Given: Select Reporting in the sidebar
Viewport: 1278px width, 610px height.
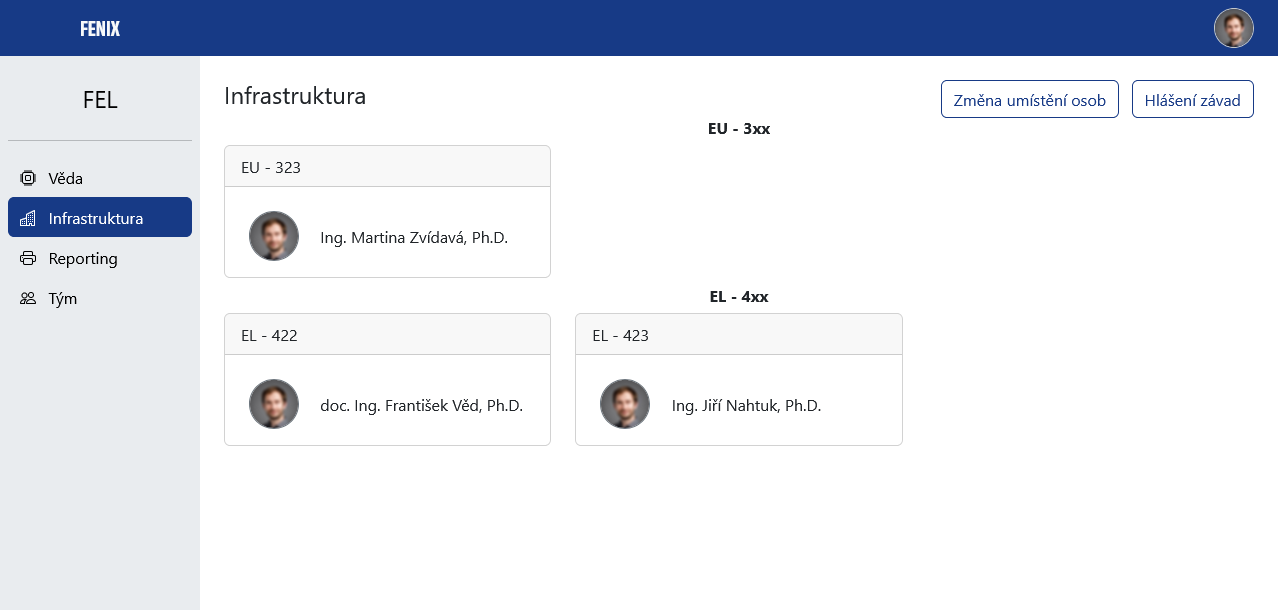Looking at the screenshot, I should 100,258.
